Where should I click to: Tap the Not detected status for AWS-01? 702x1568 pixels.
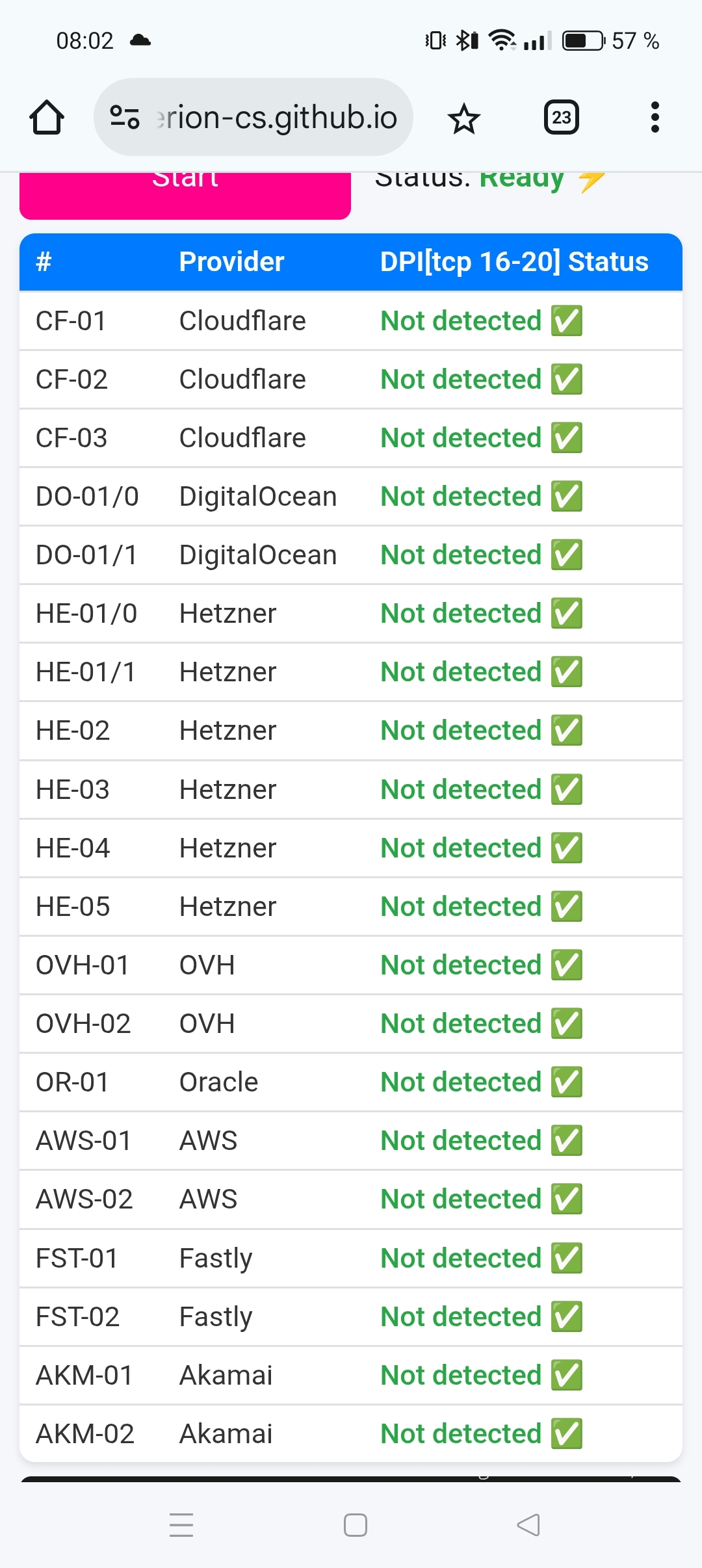tap(460, 1141)
